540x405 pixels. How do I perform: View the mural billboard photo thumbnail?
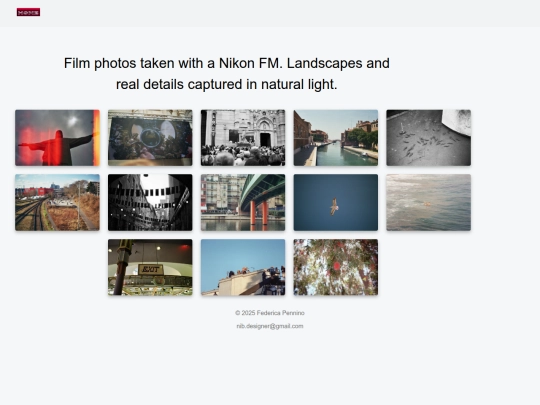150,138
